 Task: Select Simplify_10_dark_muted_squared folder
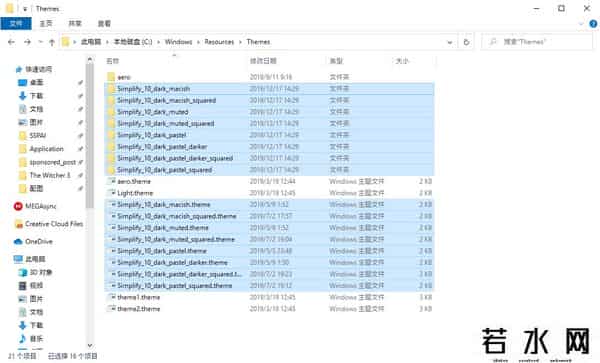[x=269, y=124]
